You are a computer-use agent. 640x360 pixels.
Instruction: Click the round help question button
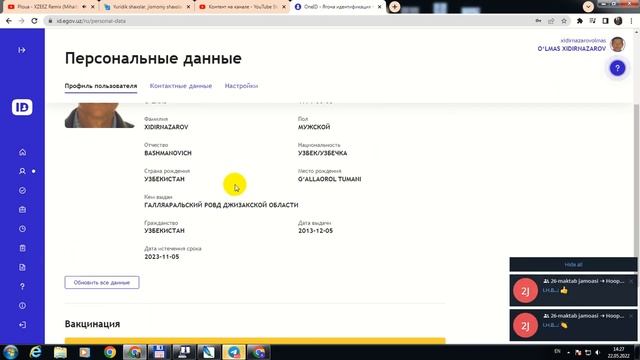tap(617, 68)
